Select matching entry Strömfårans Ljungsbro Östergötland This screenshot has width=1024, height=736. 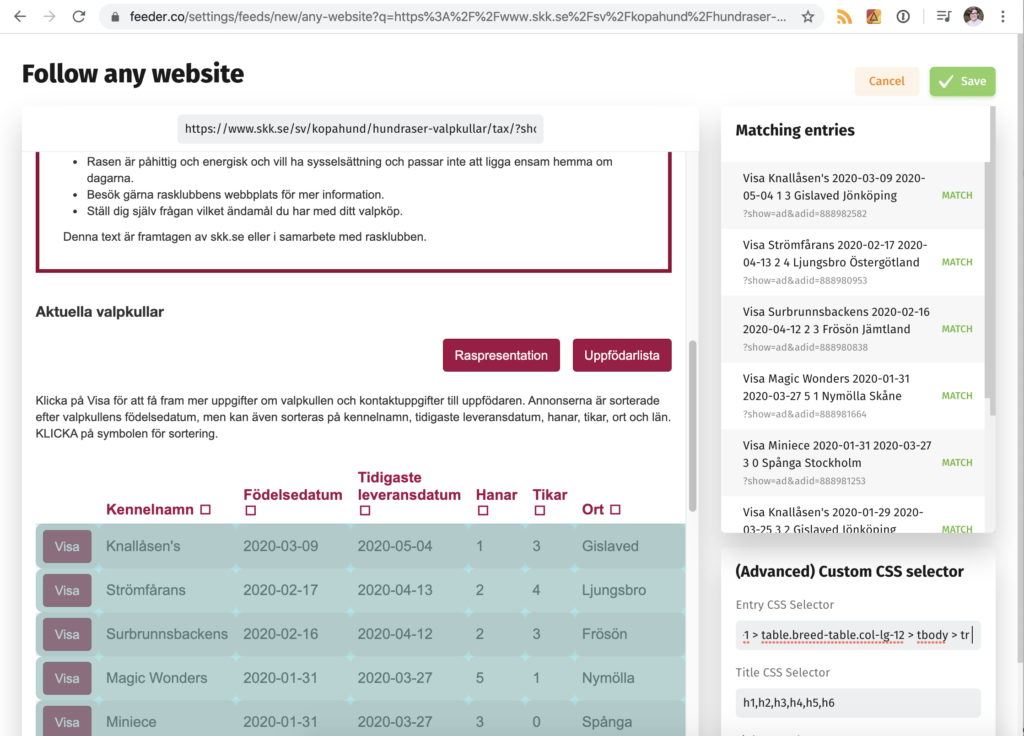point(853,262)
